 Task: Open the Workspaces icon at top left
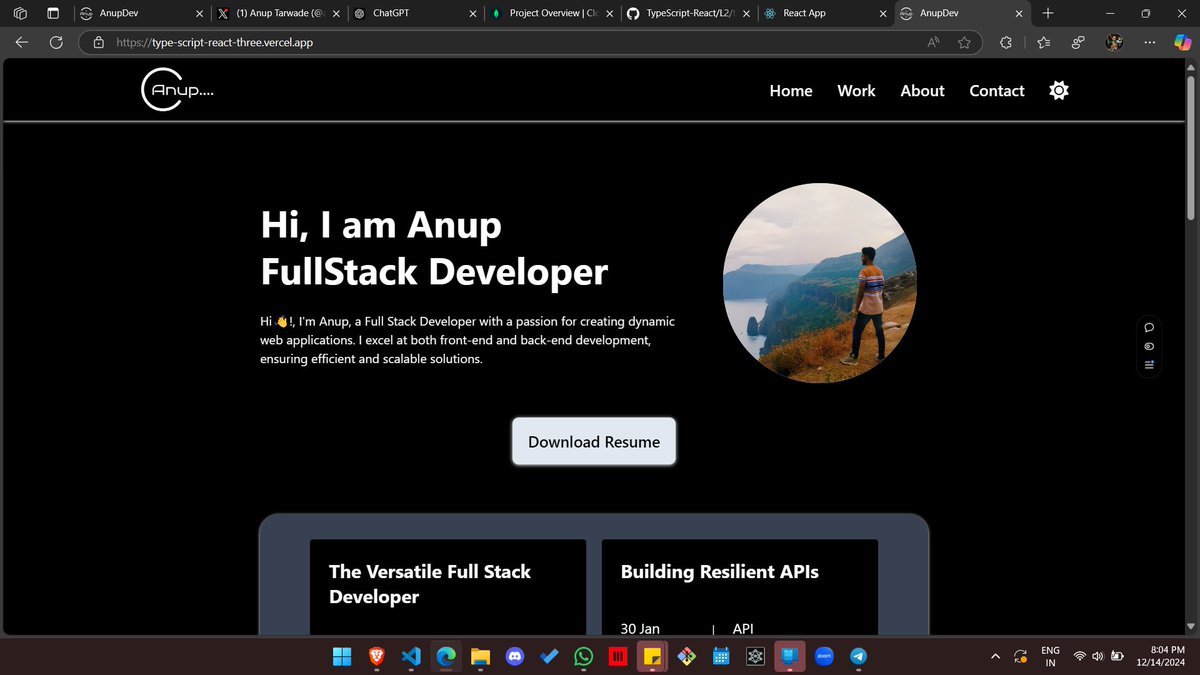coord(20,14)
